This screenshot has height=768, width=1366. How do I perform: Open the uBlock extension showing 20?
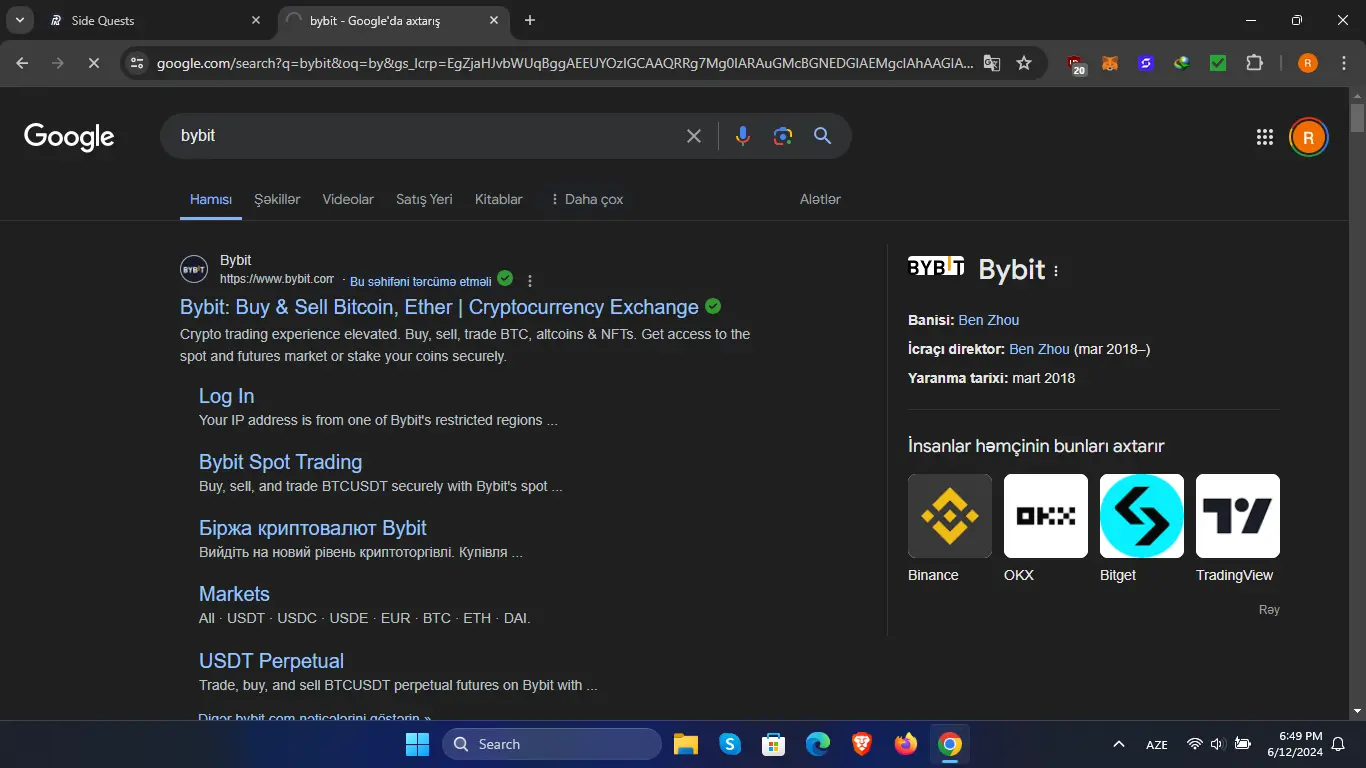pos(1076,64)
